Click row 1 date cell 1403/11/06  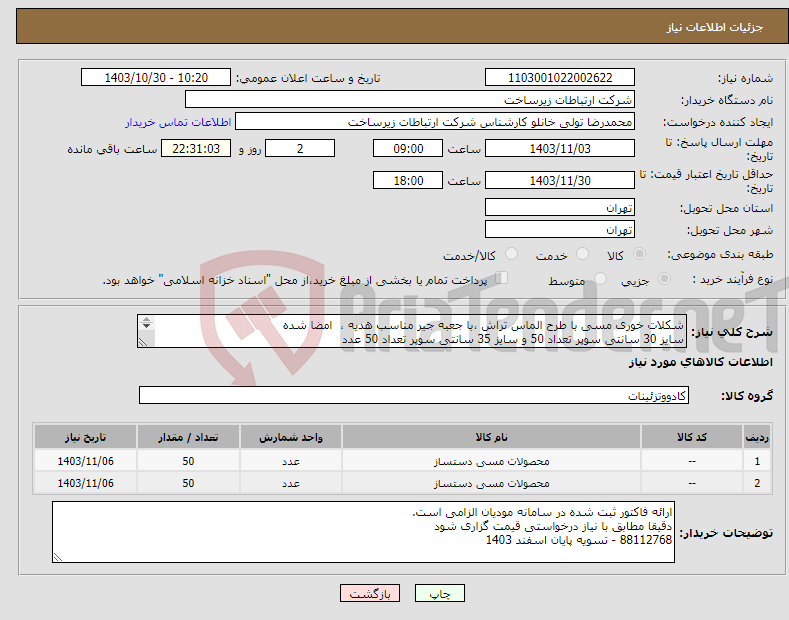tap(86, 461)
